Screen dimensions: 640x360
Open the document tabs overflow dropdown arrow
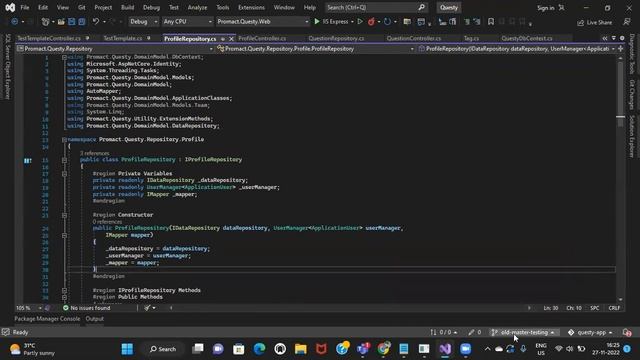[x=613, y=38]
